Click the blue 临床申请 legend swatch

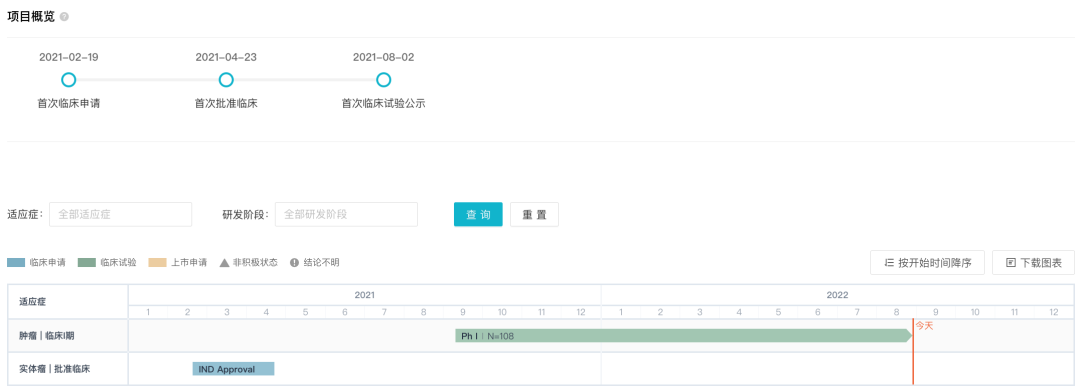(x=16, y=262)
